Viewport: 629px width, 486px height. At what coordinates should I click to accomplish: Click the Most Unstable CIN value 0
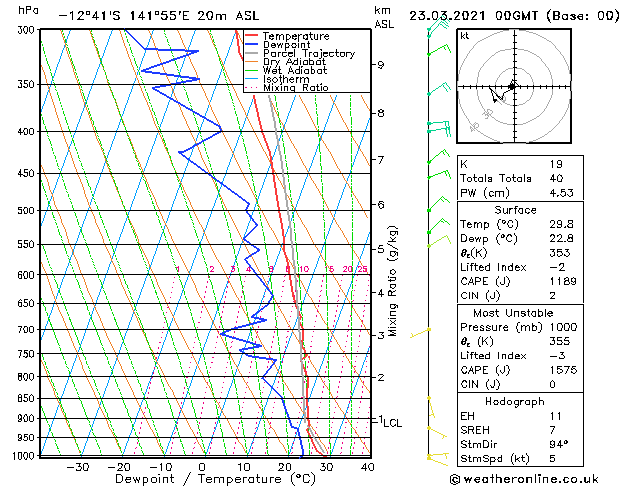click(553, 385)
